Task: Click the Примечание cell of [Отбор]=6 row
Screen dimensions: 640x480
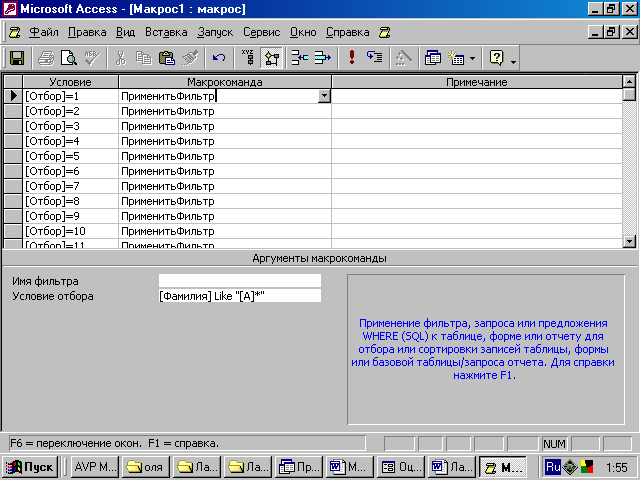Action: [x=477, y=171]
